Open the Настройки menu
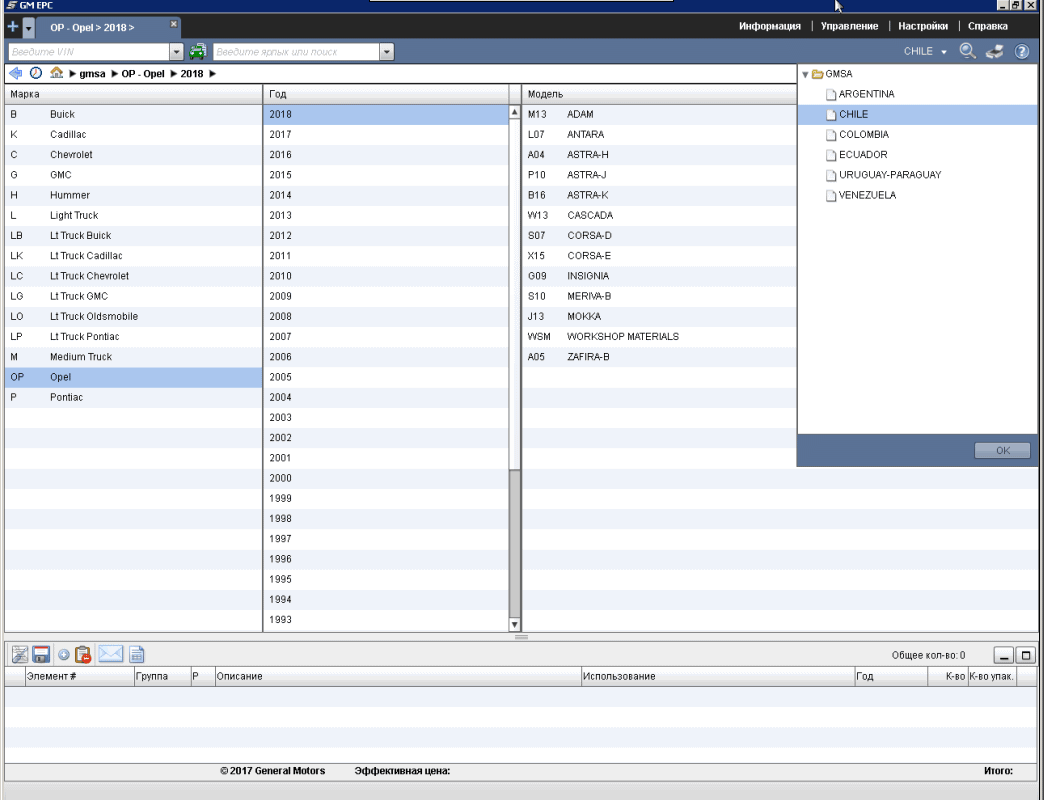The height and width of the screenshot is (800, 1044). (922, 26)
